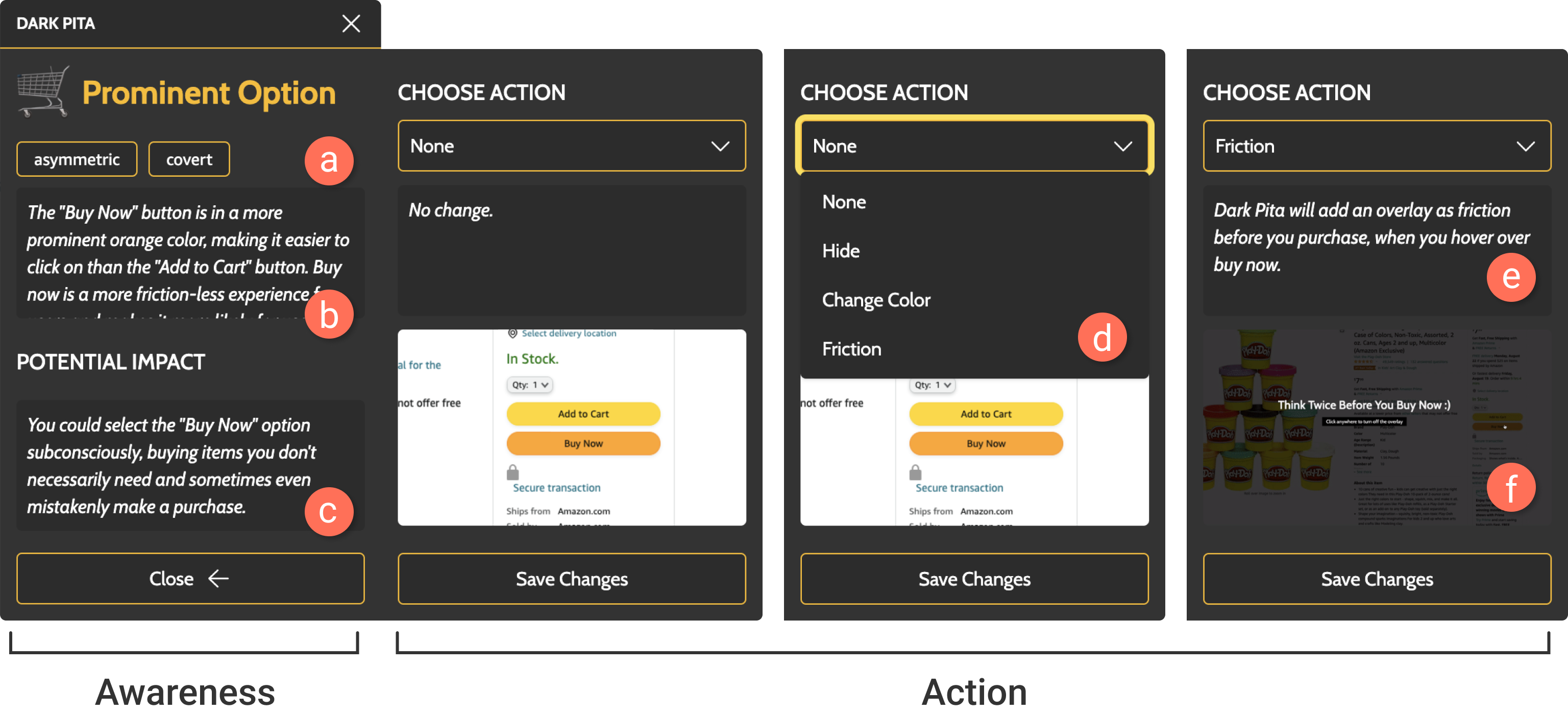
Task: Click the orange 'b' annotation marker
Action: [329, 315]
